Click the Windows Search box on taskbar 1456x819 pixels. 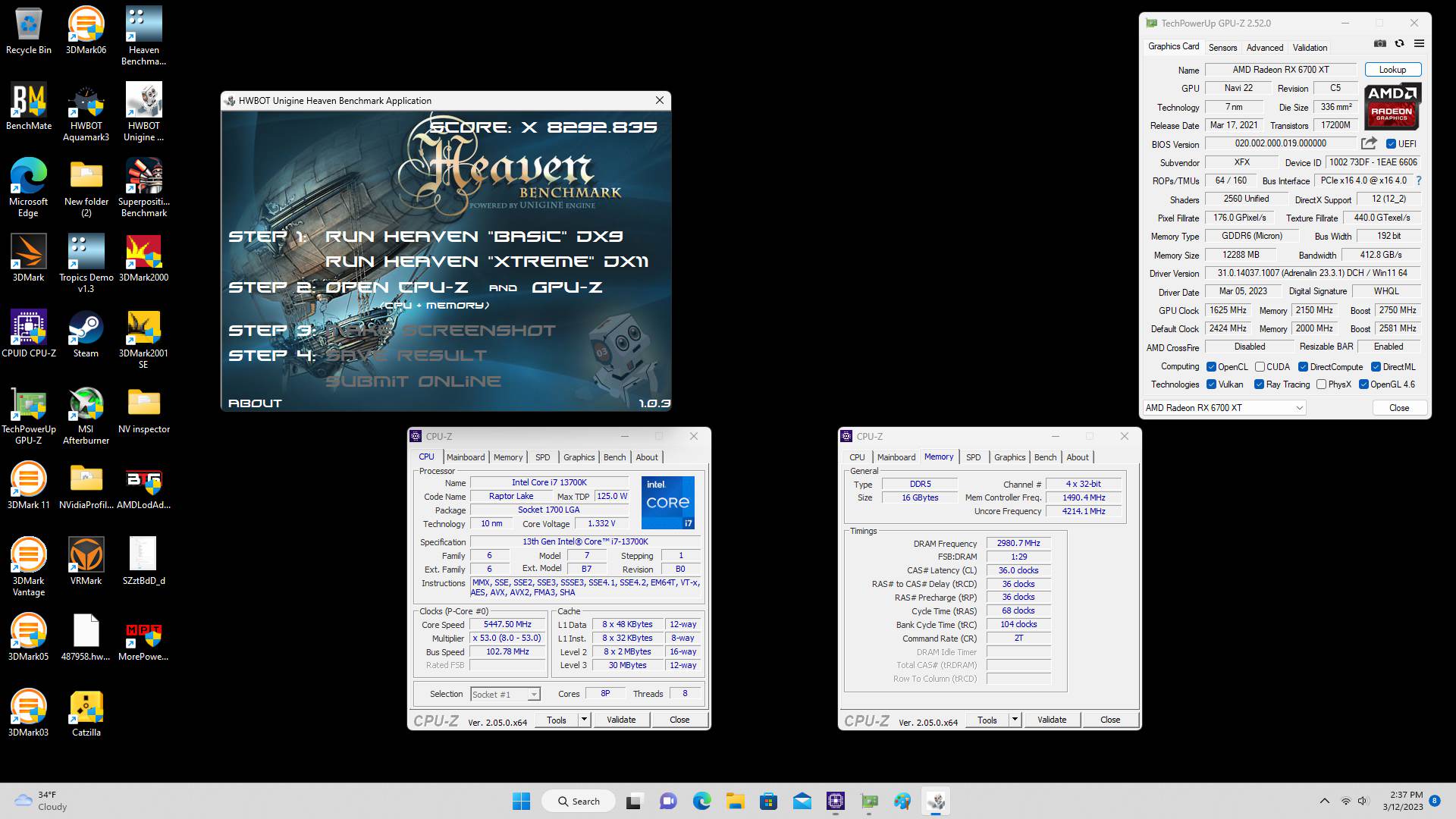(579, 801)
